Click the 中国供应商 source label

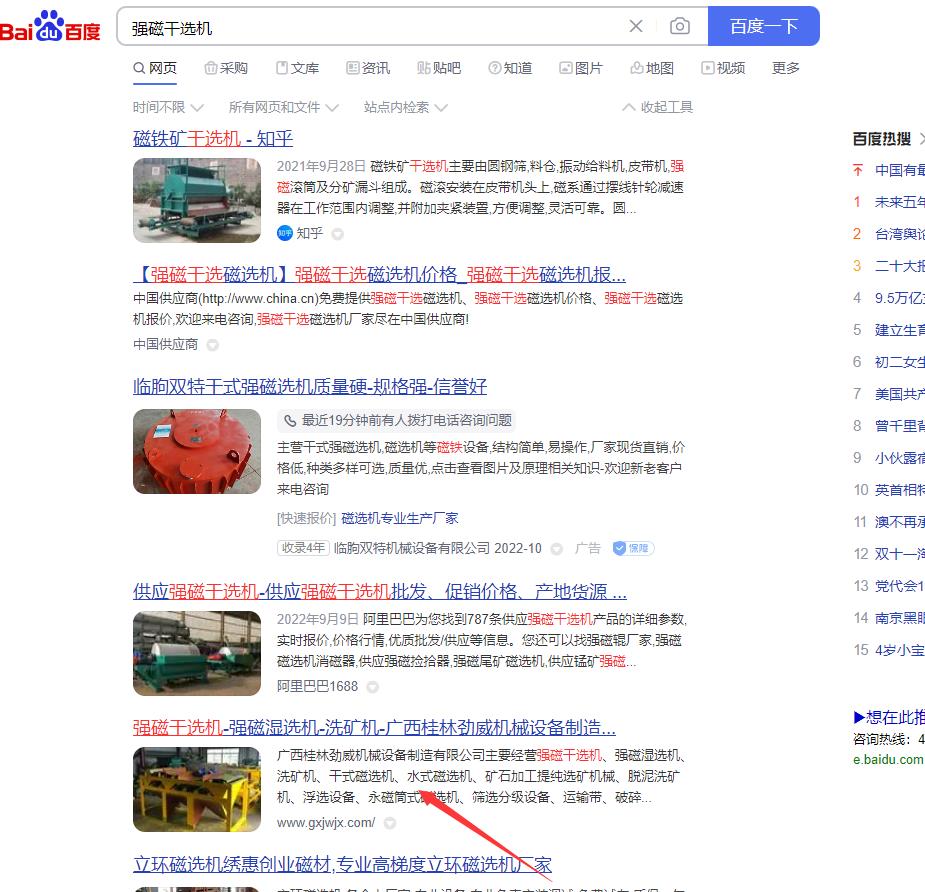tap(166, 345)
